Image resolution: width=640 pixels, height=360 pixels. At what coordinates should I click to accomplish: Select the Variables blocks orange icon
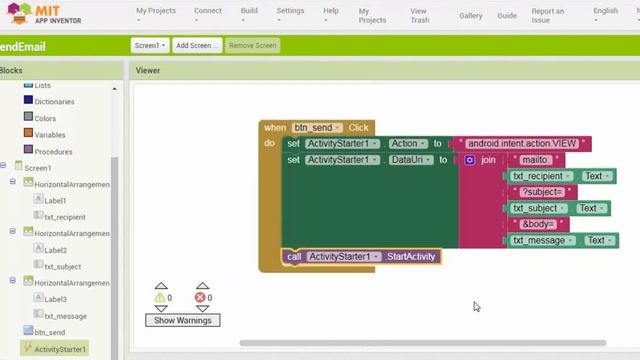coord(28,133)
